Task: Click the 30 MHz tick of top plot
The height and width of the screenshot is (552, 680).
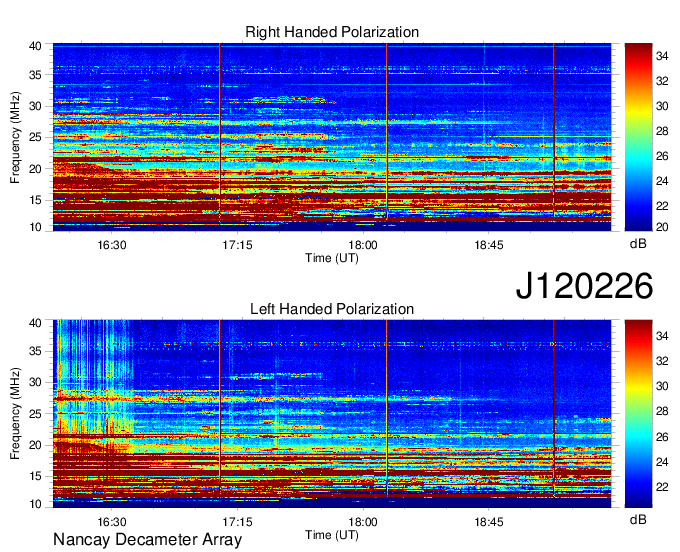Action: pyautogui.click(x=36, y=106)
